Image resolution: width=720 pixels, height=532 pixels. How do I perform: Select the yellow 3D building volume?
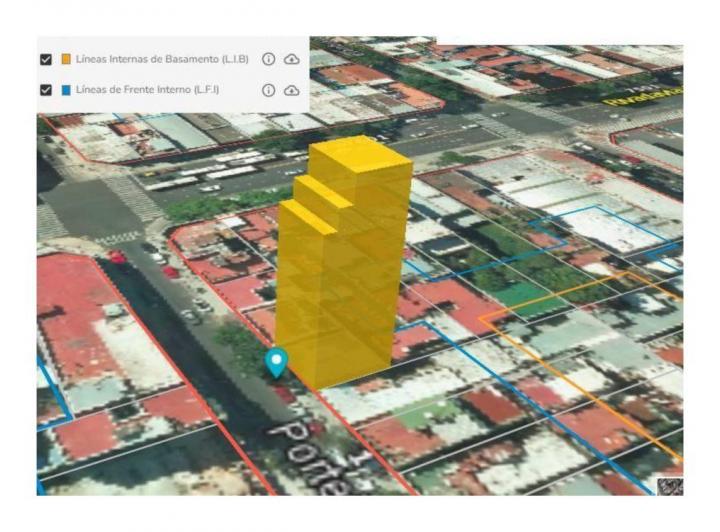click(342, 262)
